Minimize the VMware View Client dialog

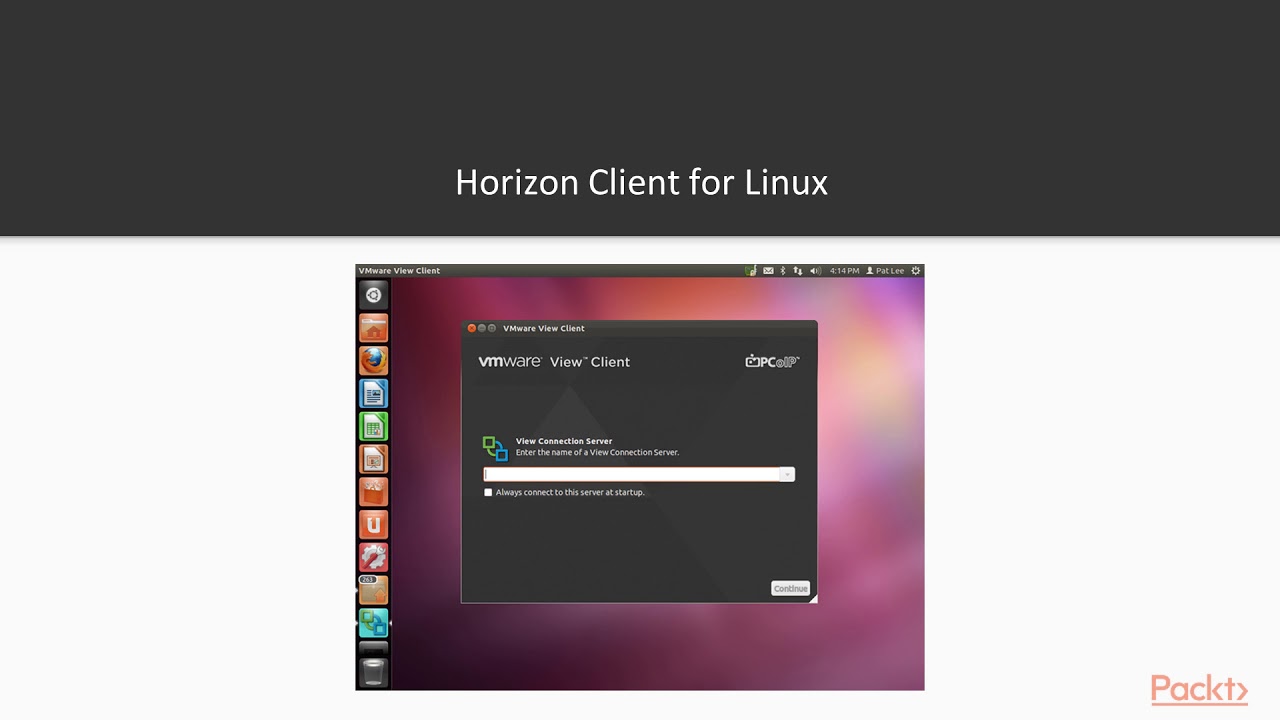(x=482, y=328)
